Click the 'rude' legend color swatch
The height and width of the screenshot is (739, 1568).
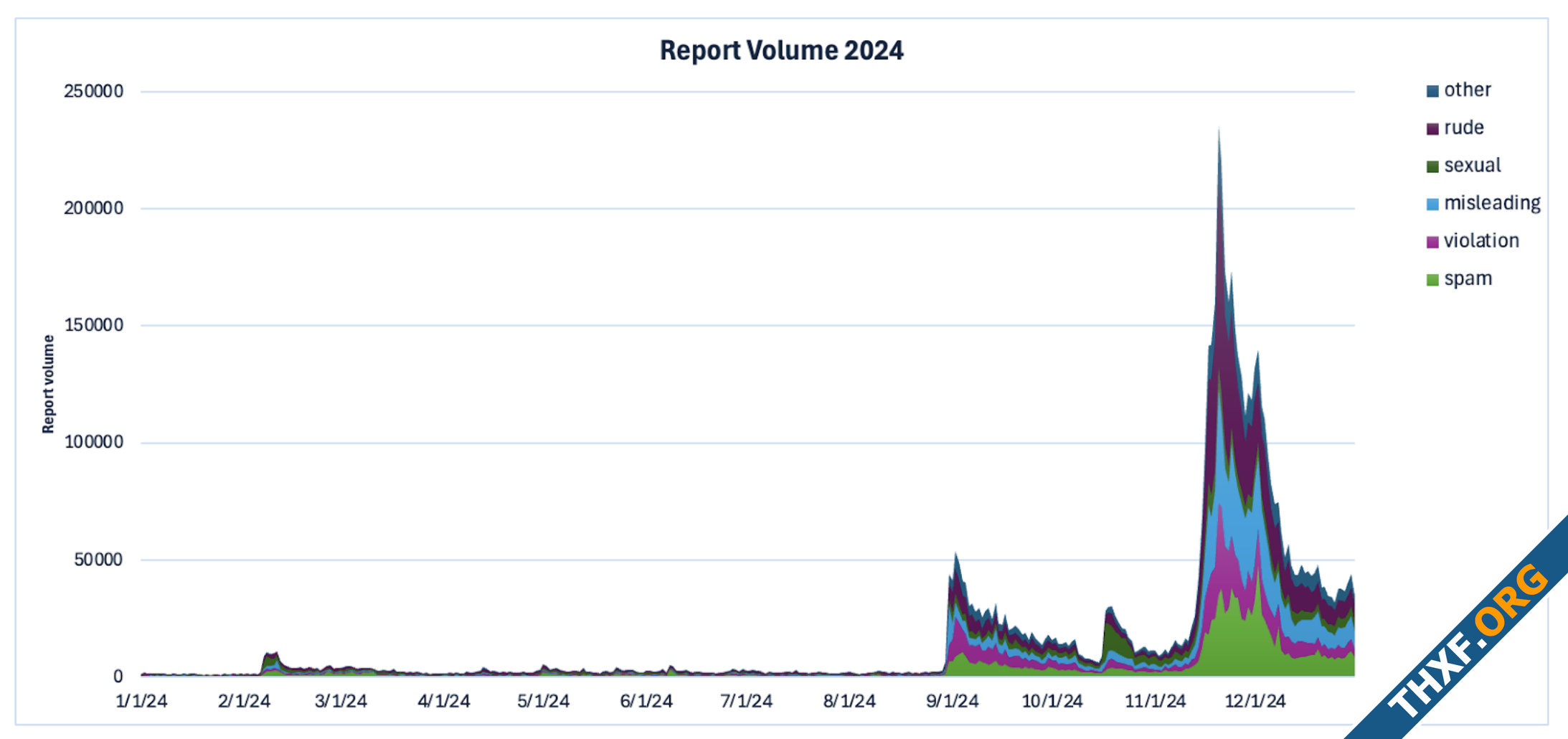[x=1432, y=129]
